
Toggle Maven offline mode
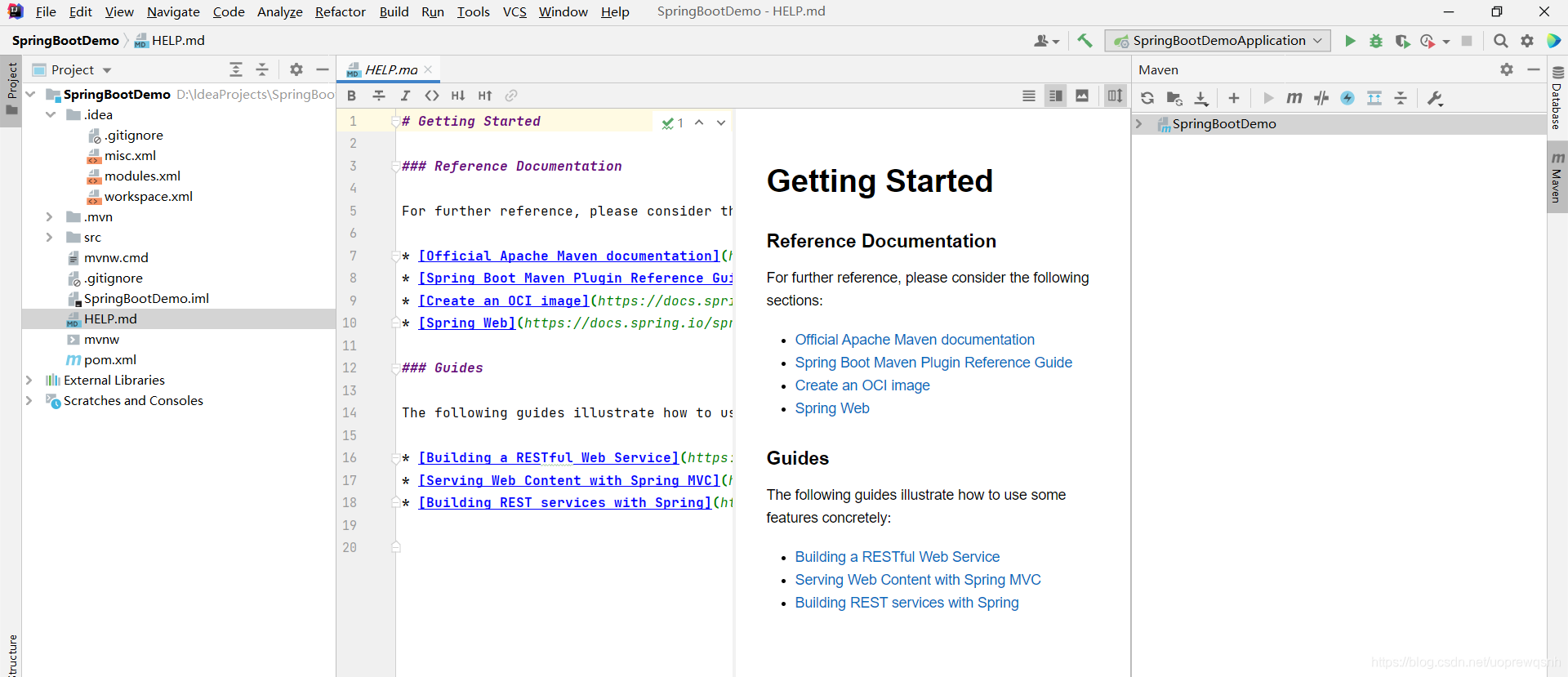(1321, 98)
